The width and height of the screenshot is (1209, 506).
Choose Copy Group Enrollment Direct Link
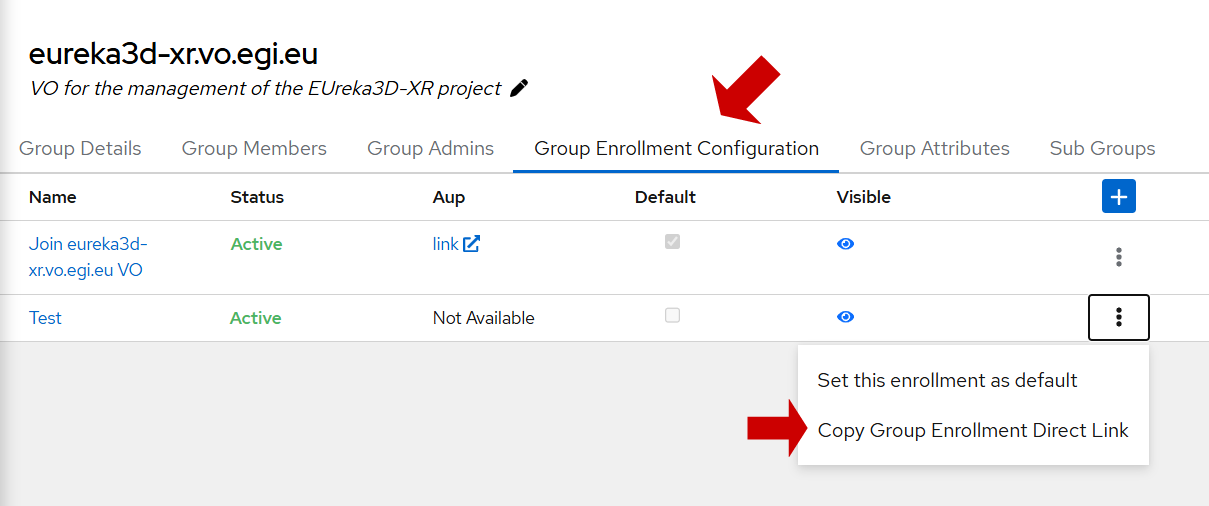(x=973, y=430)
